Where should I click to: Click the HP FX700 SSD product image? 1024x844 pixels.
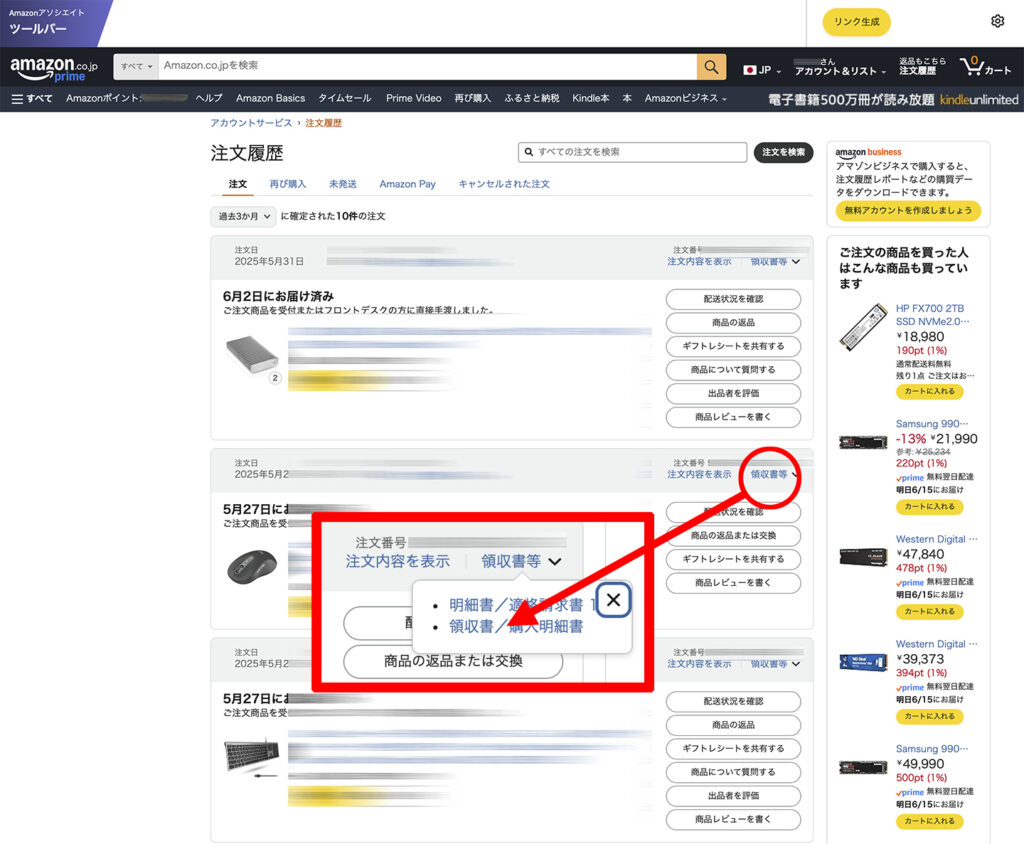[x=863, y=327]
